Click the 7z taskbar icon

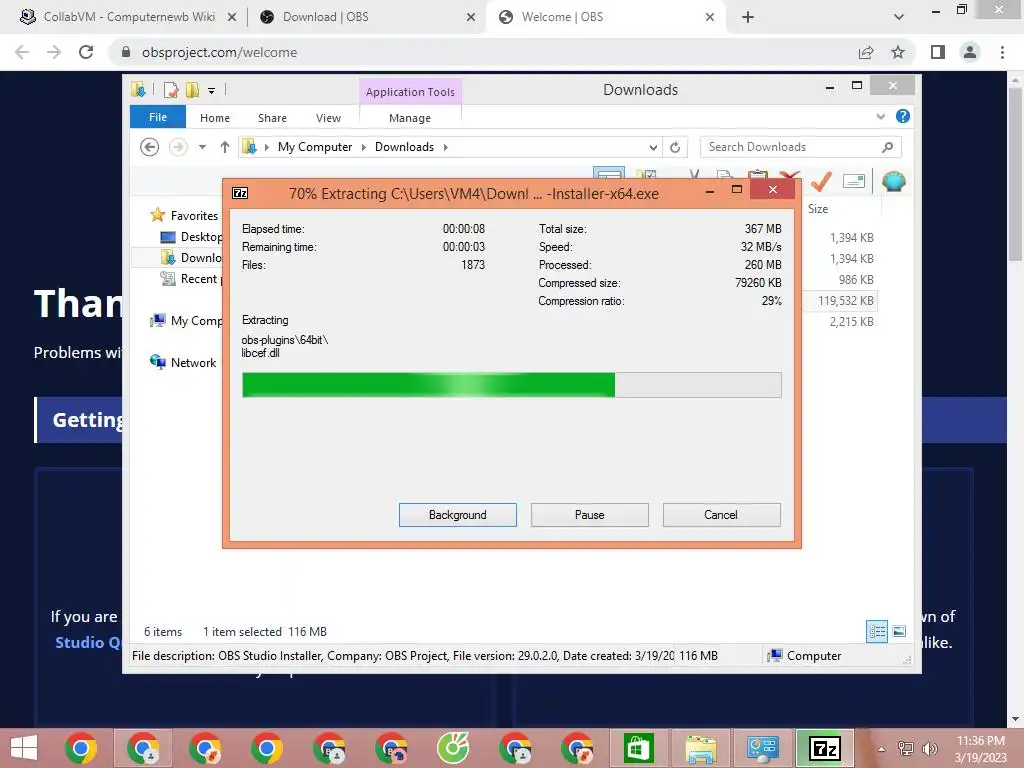coord(824,748)
